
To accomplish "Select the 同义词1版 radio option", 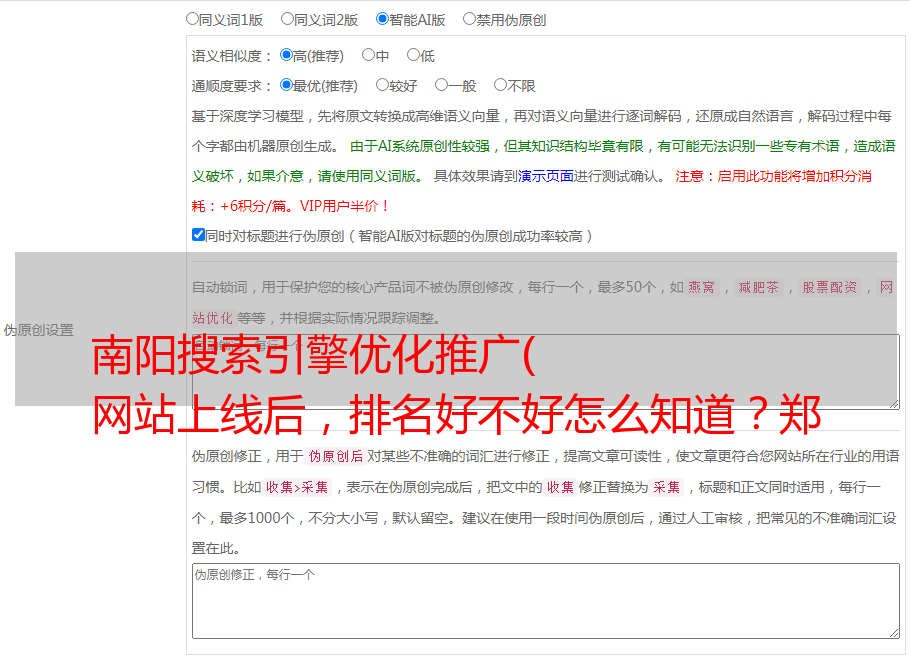I will point(192,19).
